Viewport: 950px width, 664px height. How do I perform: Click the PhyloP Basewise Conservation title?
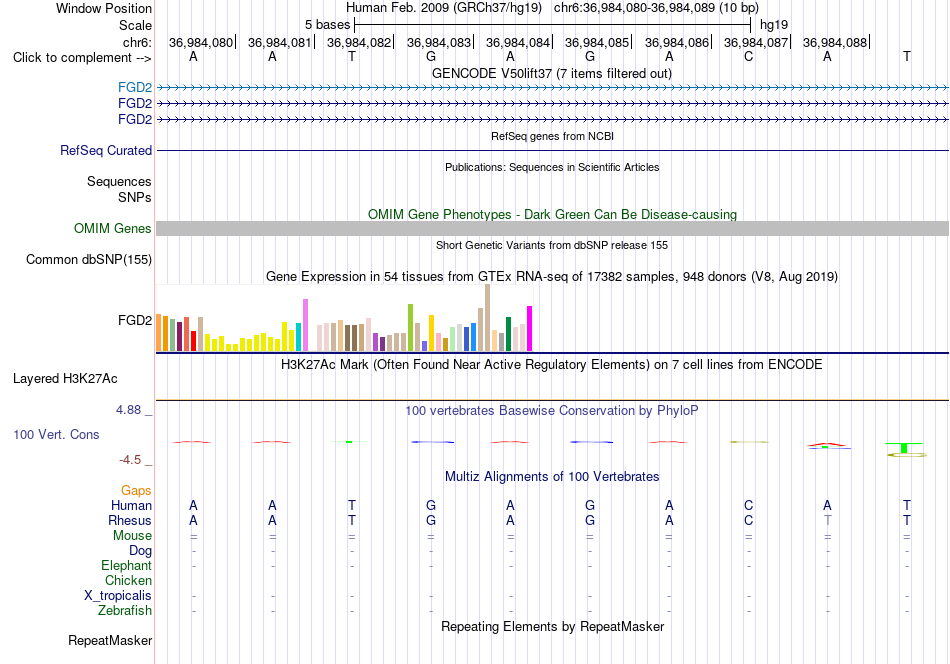coord(551,411)
